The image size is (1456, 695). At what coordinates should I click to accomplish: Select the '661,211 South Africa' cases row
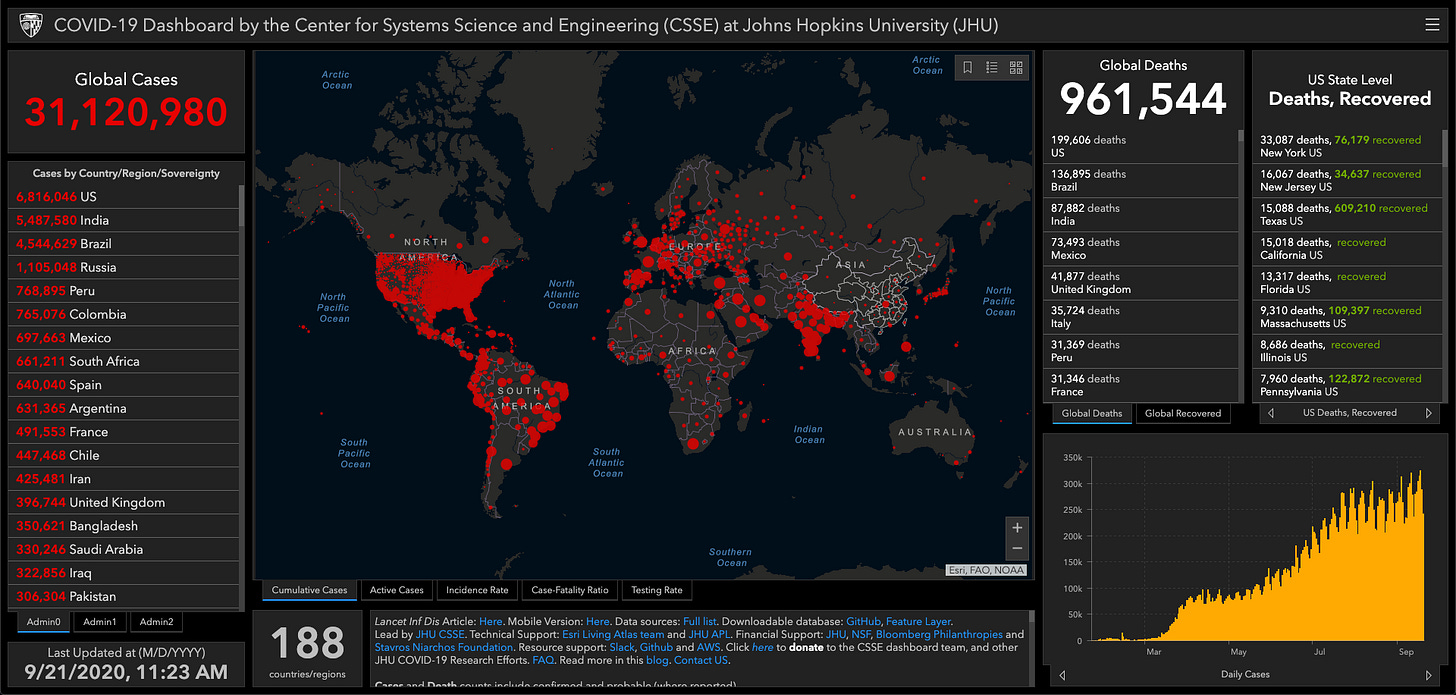[x=124, y=361]
